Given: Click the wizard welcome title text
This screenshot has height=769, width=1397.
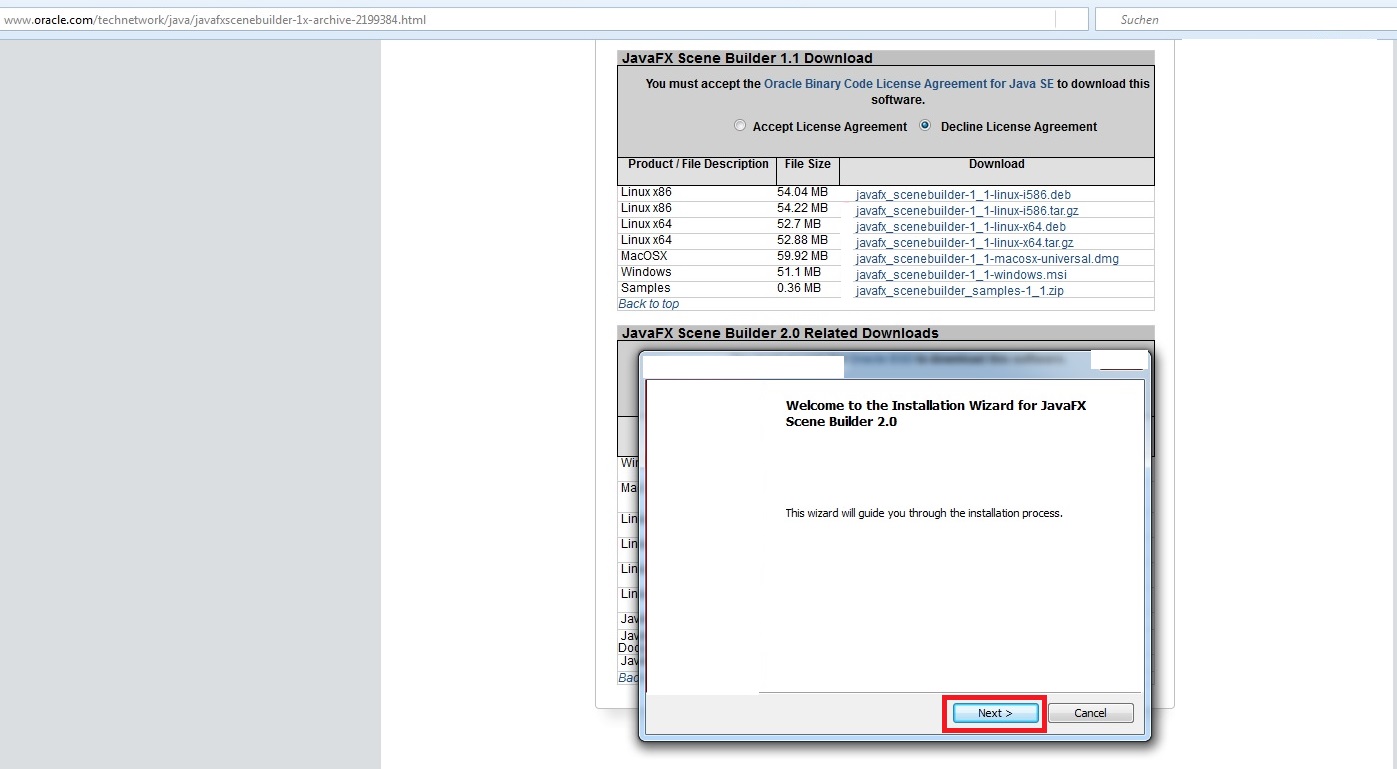Looking at the screenshot, I should click(x=936, y=413).
